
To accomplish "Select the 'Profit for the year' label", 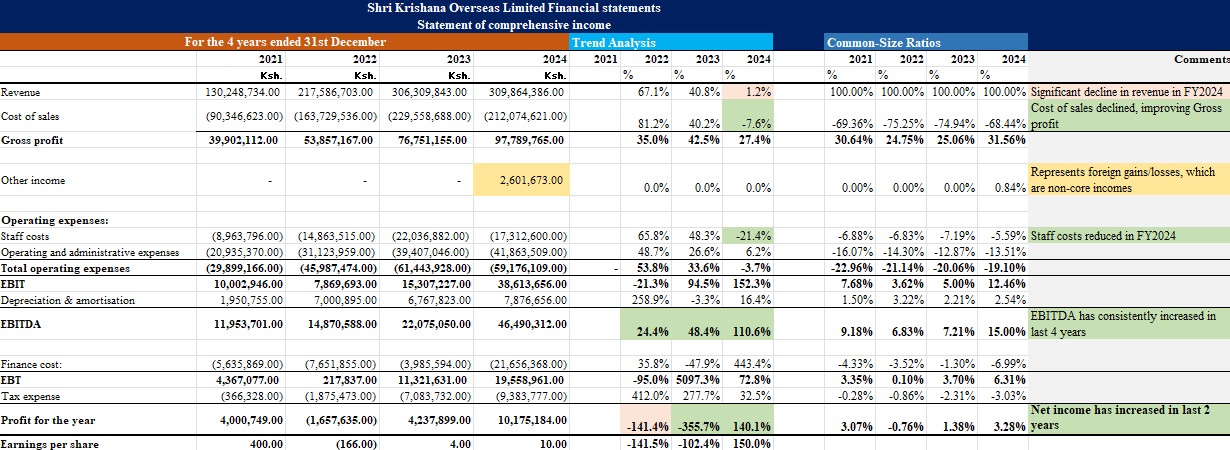I will (49, 421).
